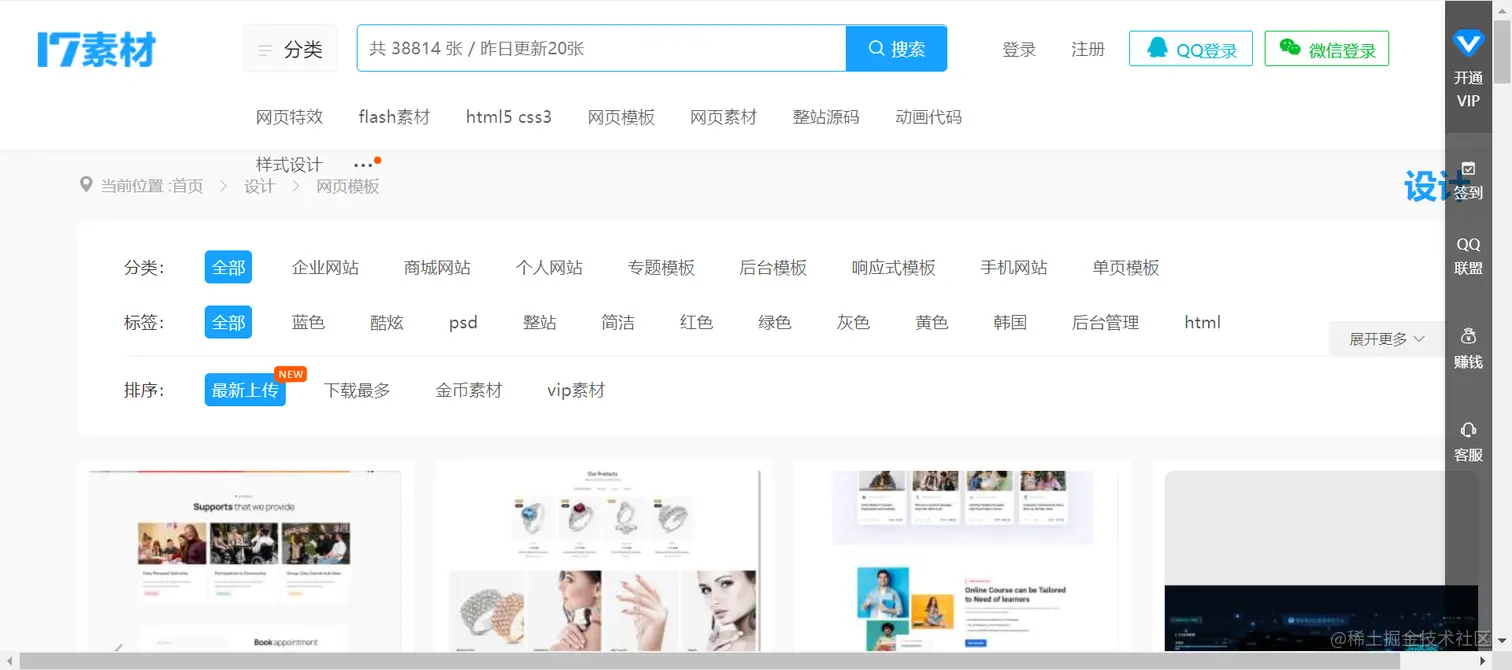Viewport: 1512px width, 670px height.
Task: Filter category by 专题模板
Action: (661, 268)
